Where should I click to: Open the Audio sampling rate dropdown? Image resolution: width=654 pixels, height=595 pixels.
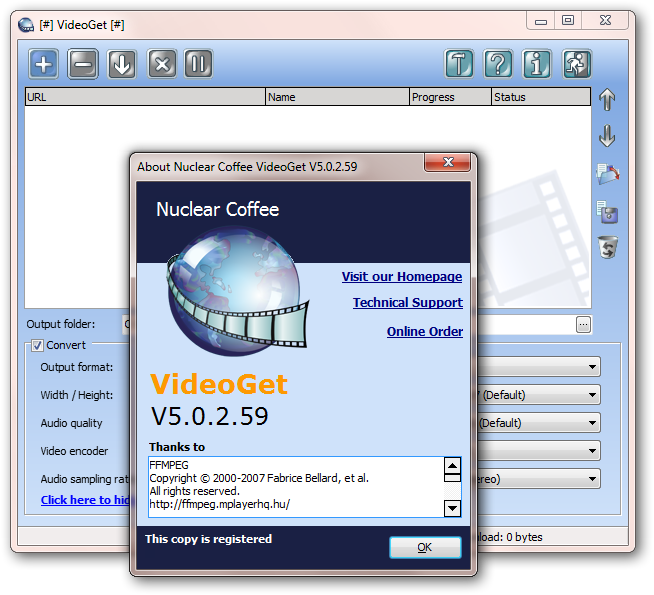click(592, 479)
